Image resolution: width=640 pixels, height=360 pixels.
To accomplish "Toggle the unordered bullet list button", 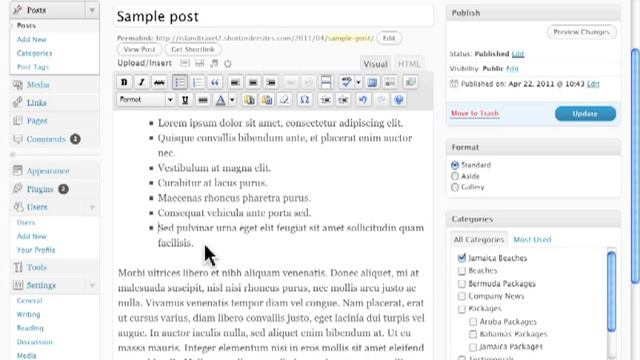I will coord(180,82).
